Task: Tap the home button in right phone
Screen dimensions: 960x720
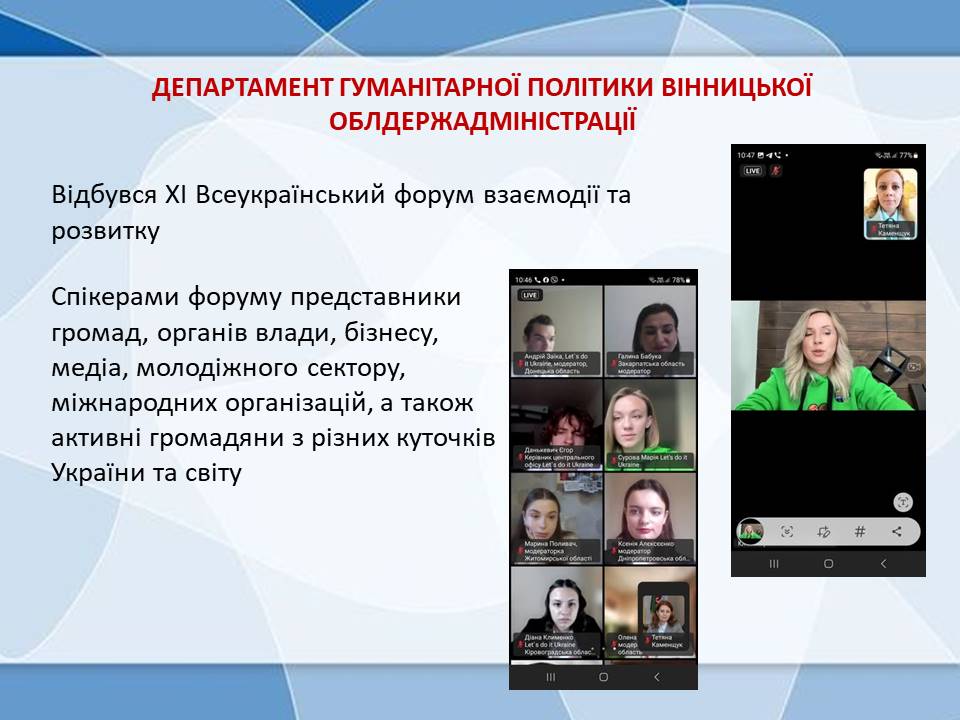Action: [x=828, y=564]
